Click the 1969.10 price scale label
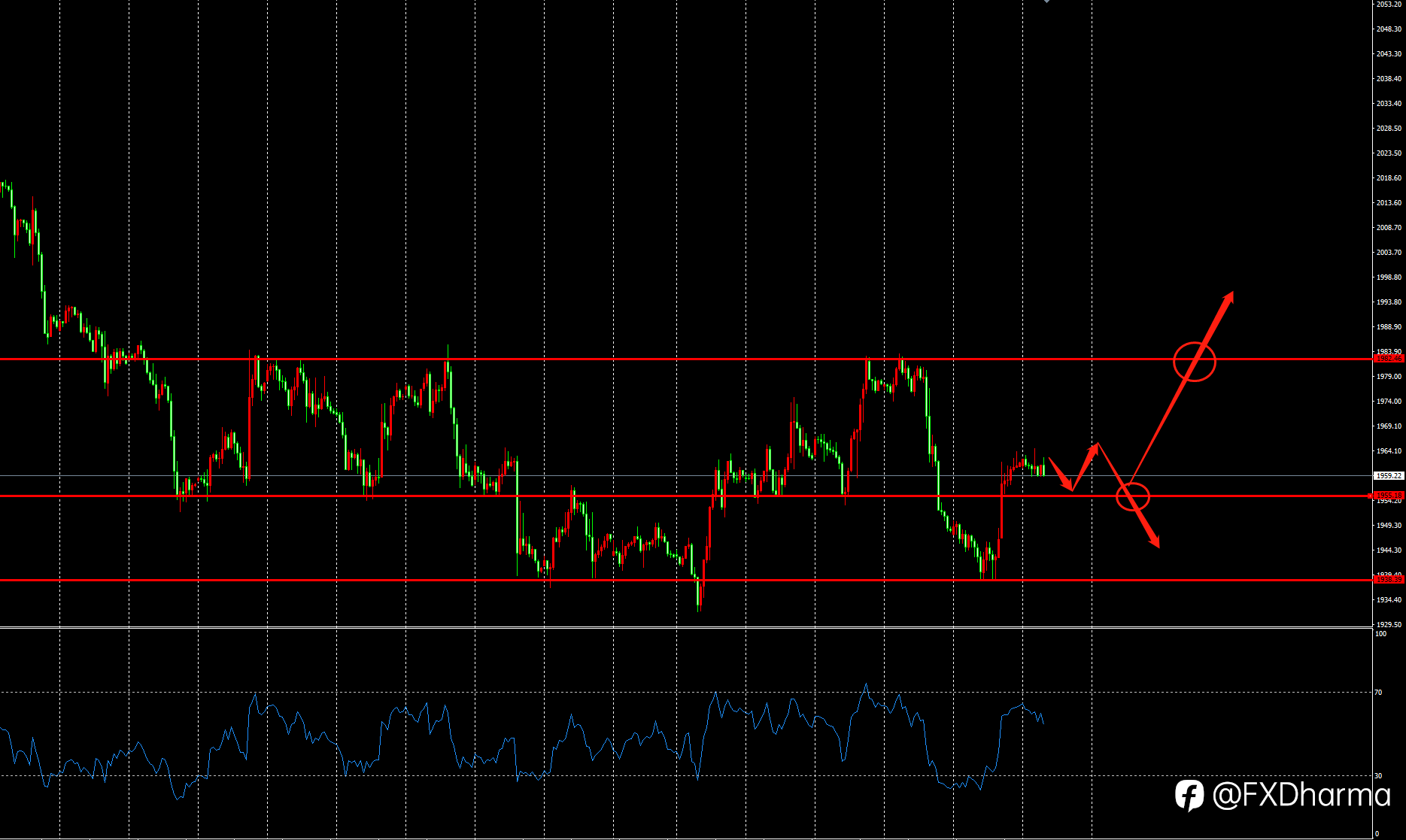This screenshot has width=1406, height=840. (1389, 426)
